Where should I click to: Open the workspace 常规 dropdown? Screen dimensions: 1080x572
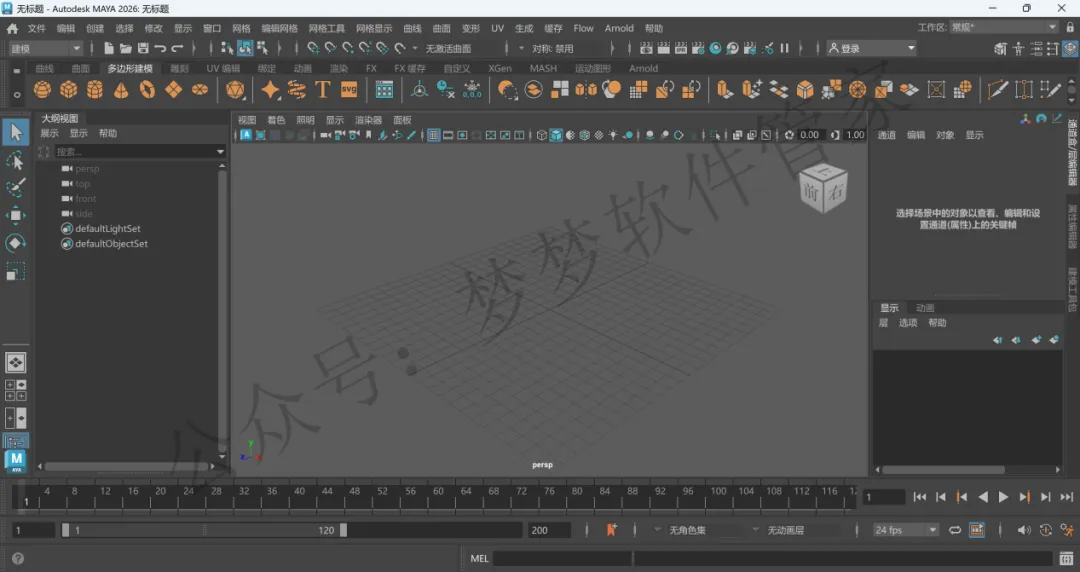1004,27
